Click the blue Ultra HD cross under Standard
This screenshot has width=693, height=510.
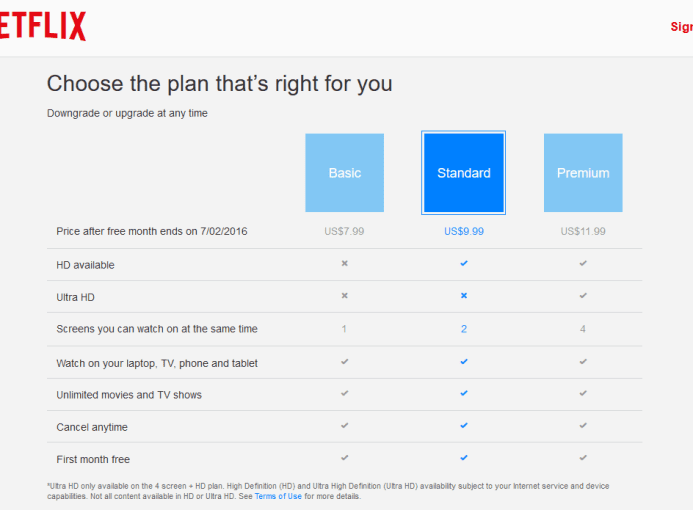point(464,296)
